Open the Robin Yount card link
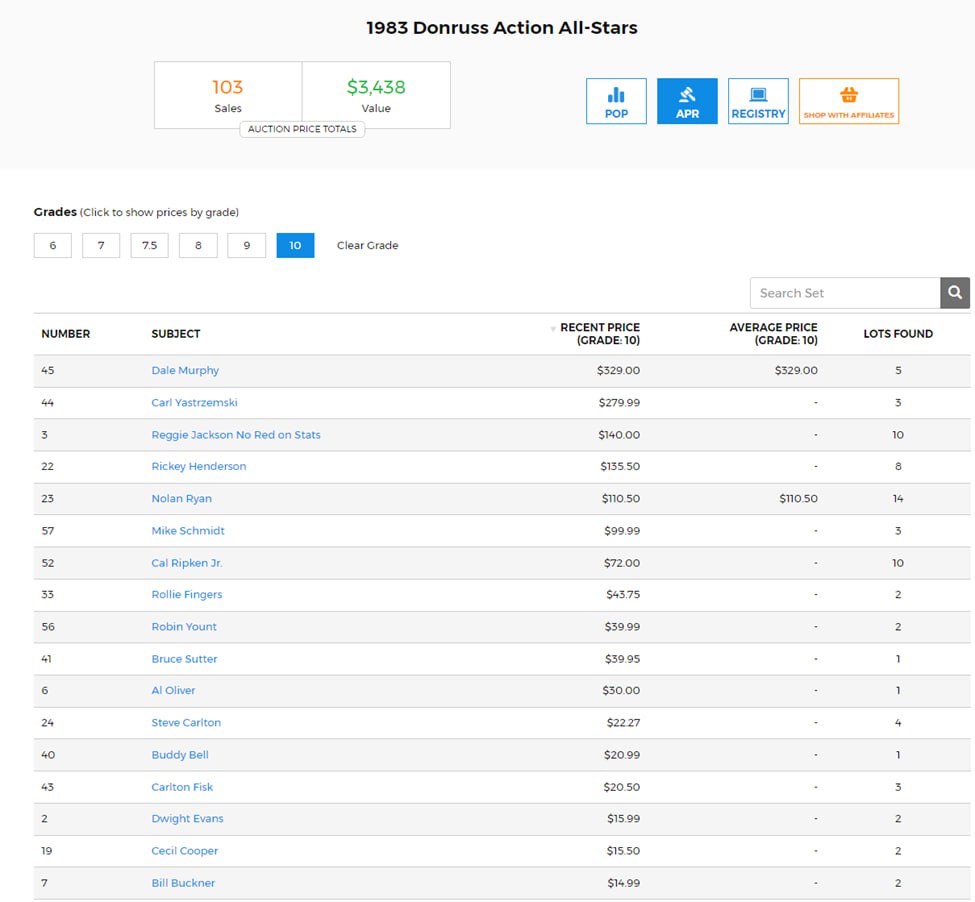 pyautogui.click(x=184, y=627)
